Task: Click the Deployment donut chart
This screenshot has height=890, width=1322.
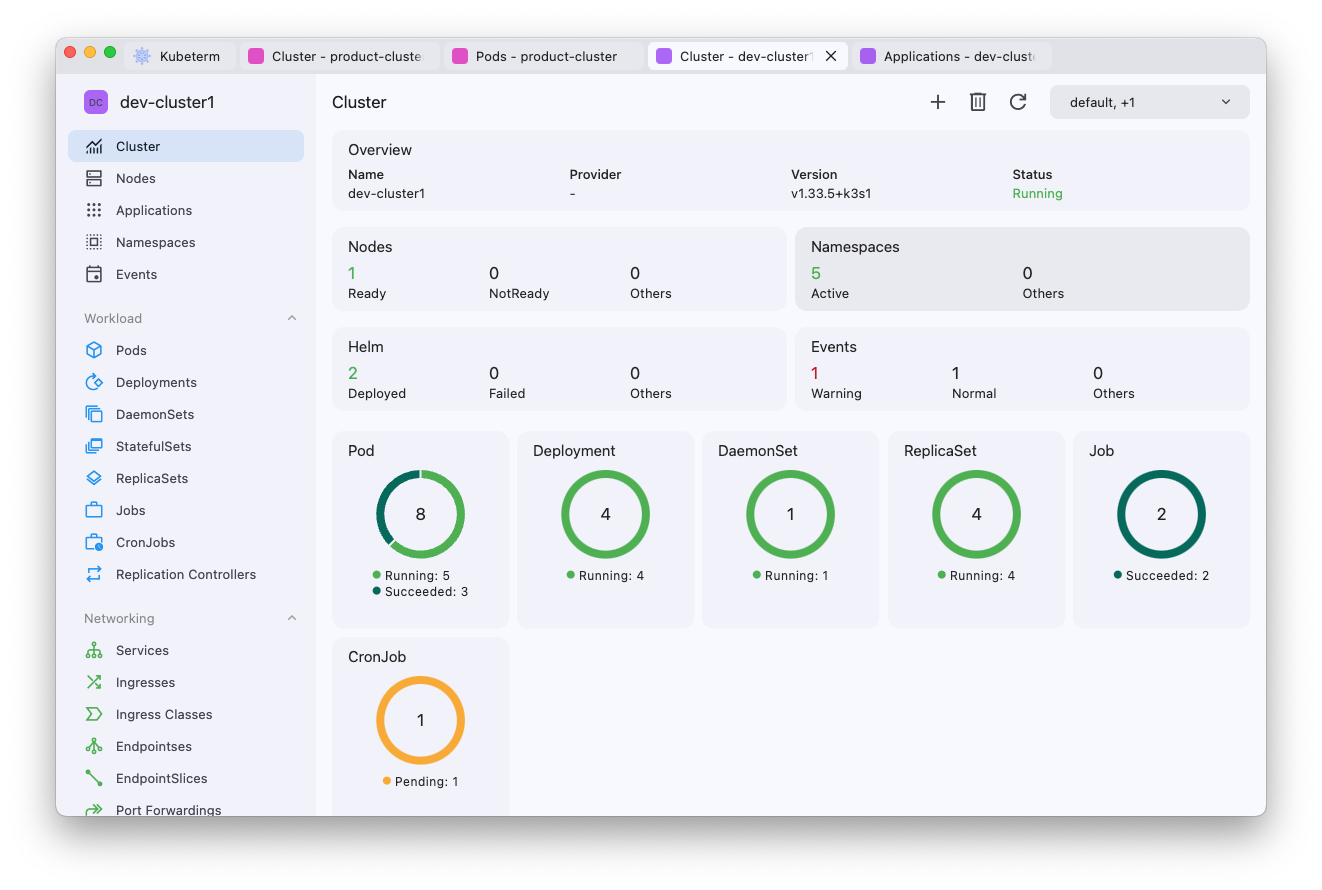Action: [x=606, y=514]
